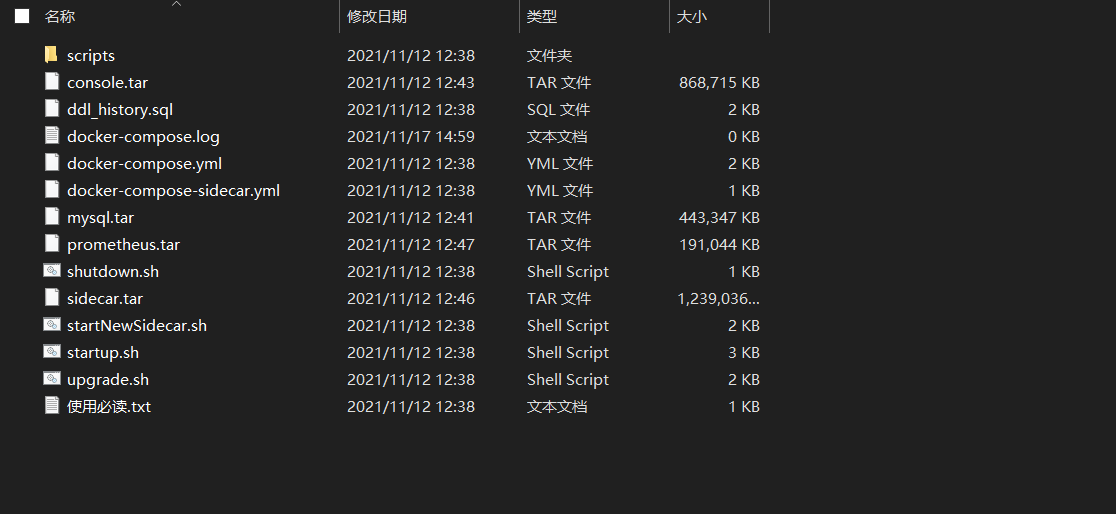Click the startNewSidecar.sh script icon
The image size is (1116, 514).
pos(51,325)
